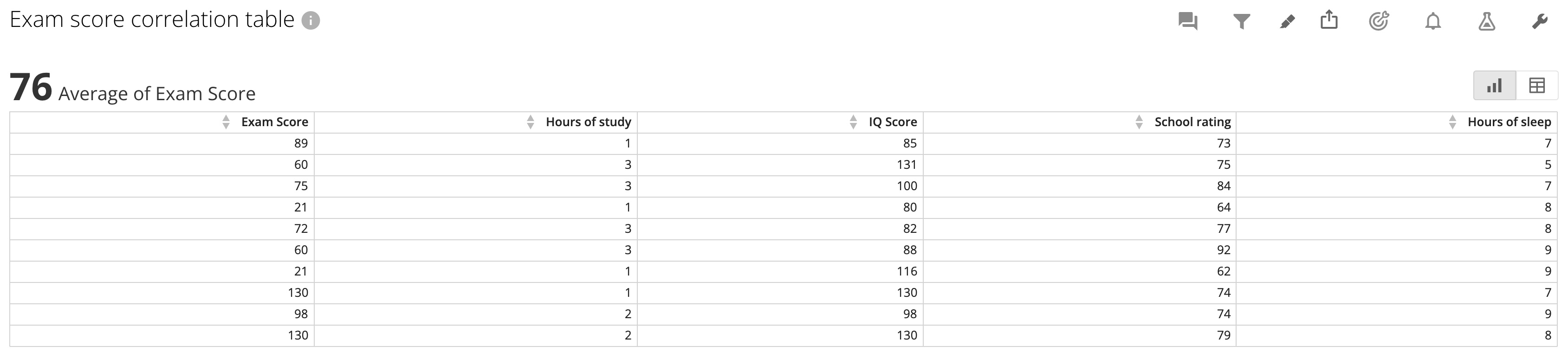Sort by the Hours of study column
The height and width of the screenshot is (359, 1568).
click(529, 122)
